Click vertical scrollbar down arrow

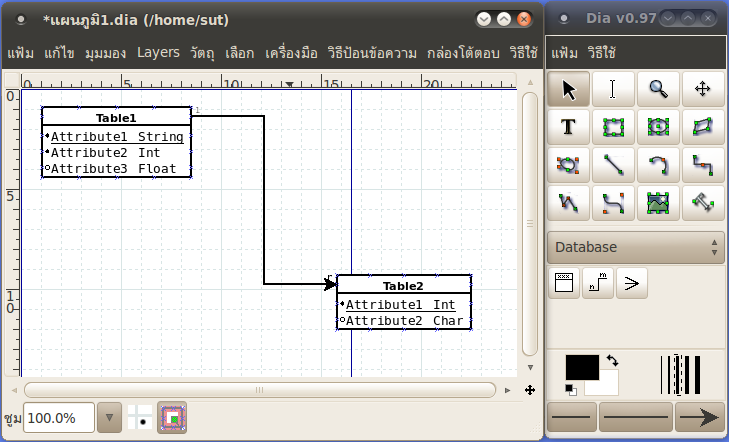point(530,367)
